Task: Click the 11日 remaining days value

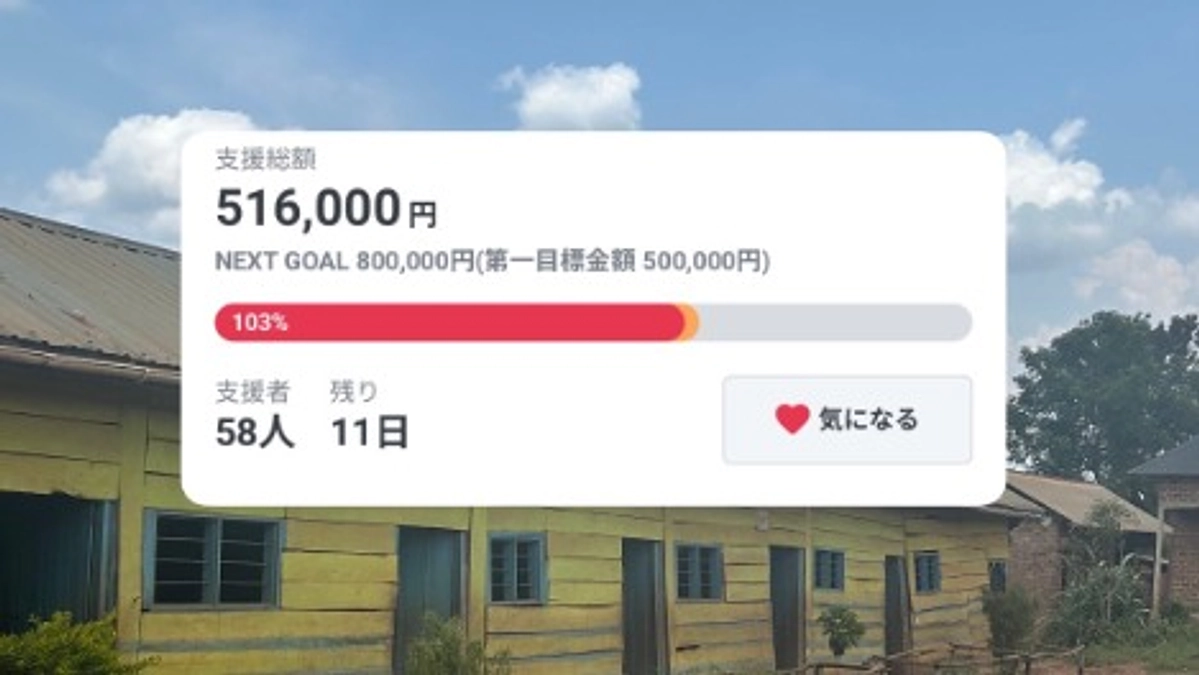Action: (x=369, y=433)
